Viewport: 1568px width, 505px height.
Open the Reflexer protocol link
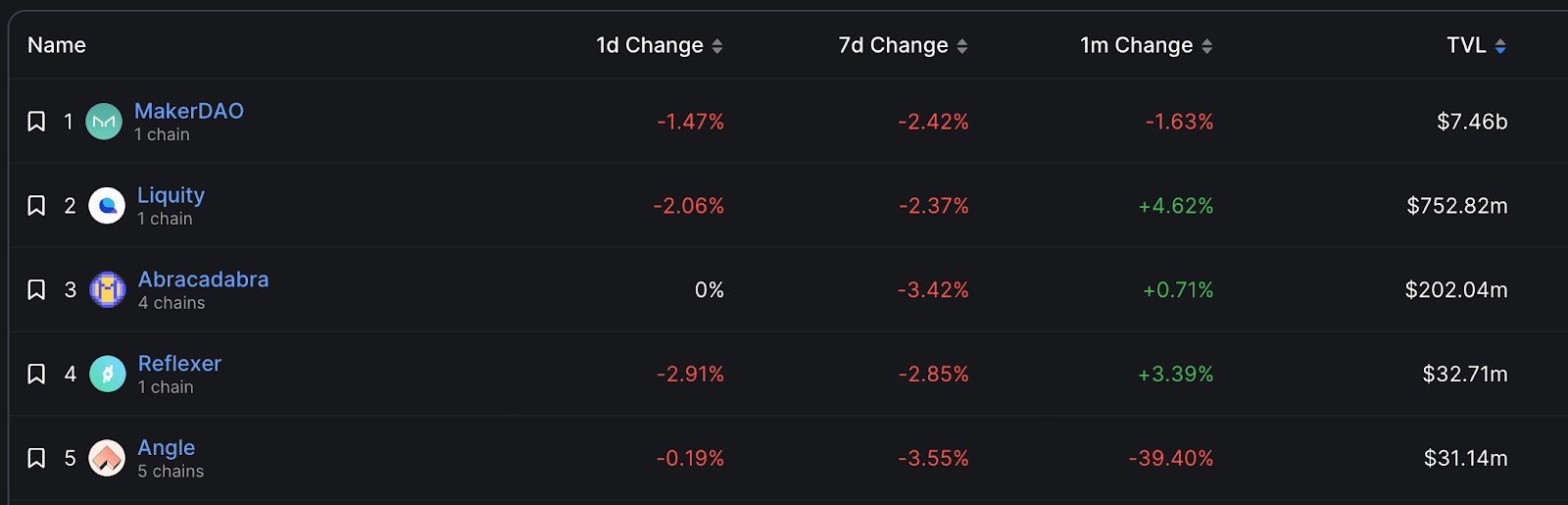tap(179, 364)
